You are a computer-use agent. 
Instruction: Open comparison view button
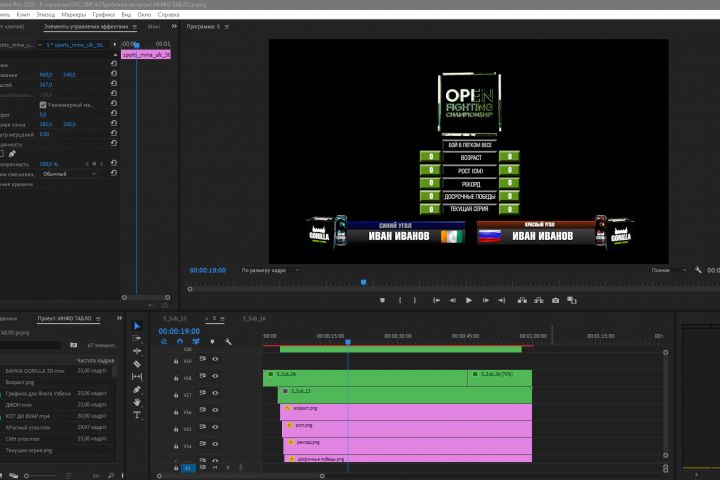click(x=572, y=300)
